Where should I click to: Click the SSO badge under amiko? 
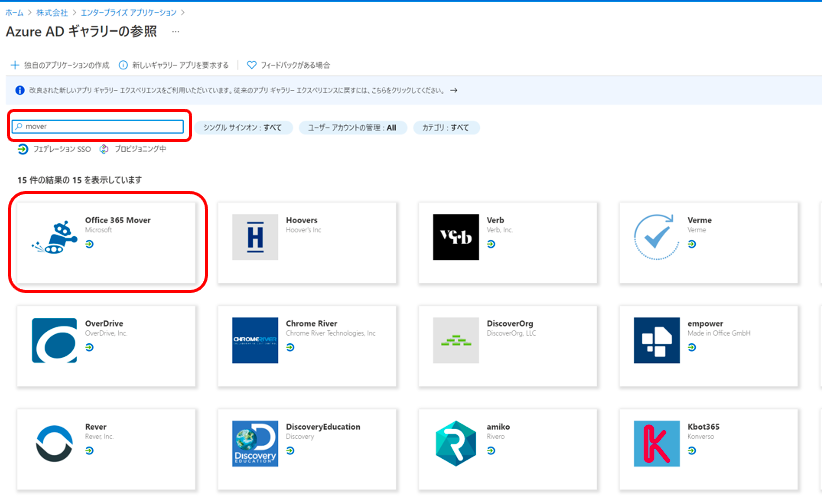tap(491, 451)
